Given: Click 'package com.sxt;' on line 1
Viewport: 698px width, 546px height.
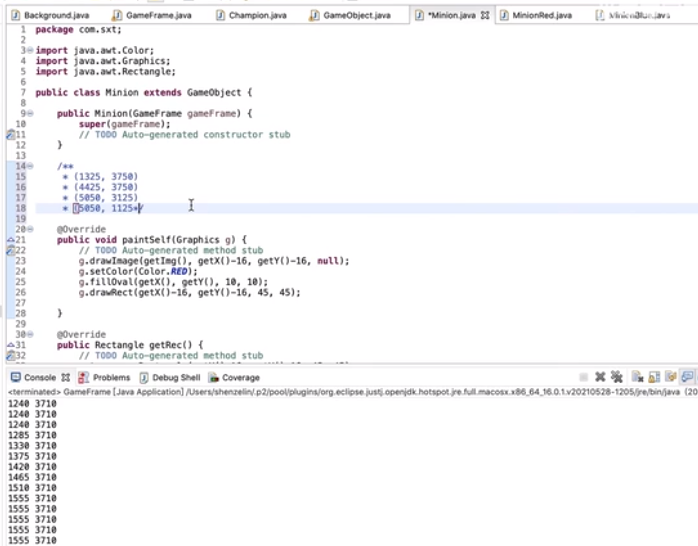Looking at the screenshot, I should 78,29.
